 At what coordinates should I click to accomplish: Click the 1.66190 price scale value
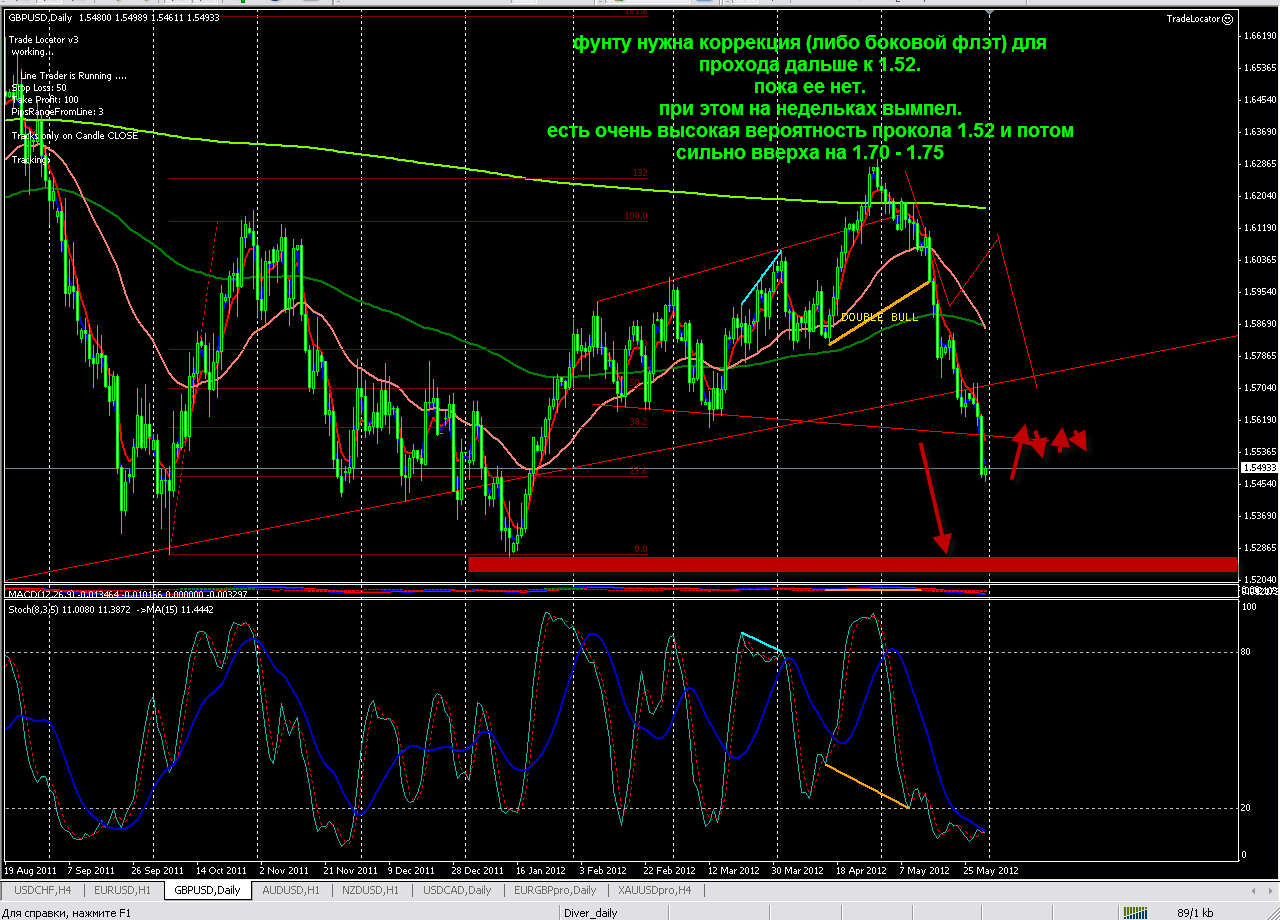coord(1259,37)
